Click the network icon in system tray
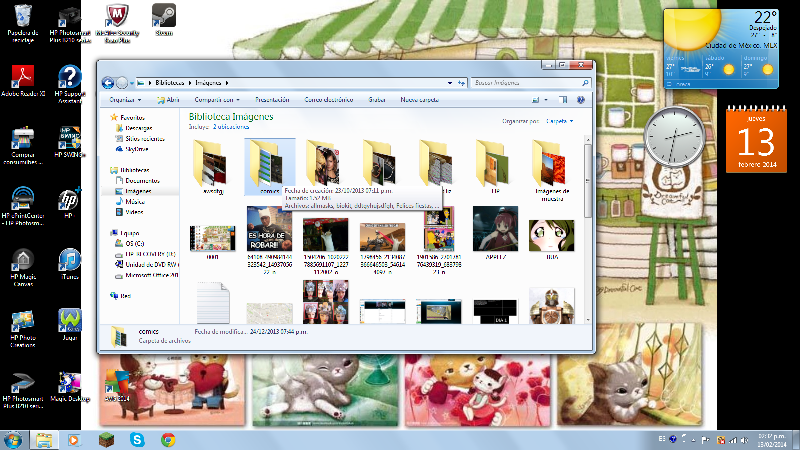Screen dimensions: 800x450 733,440
